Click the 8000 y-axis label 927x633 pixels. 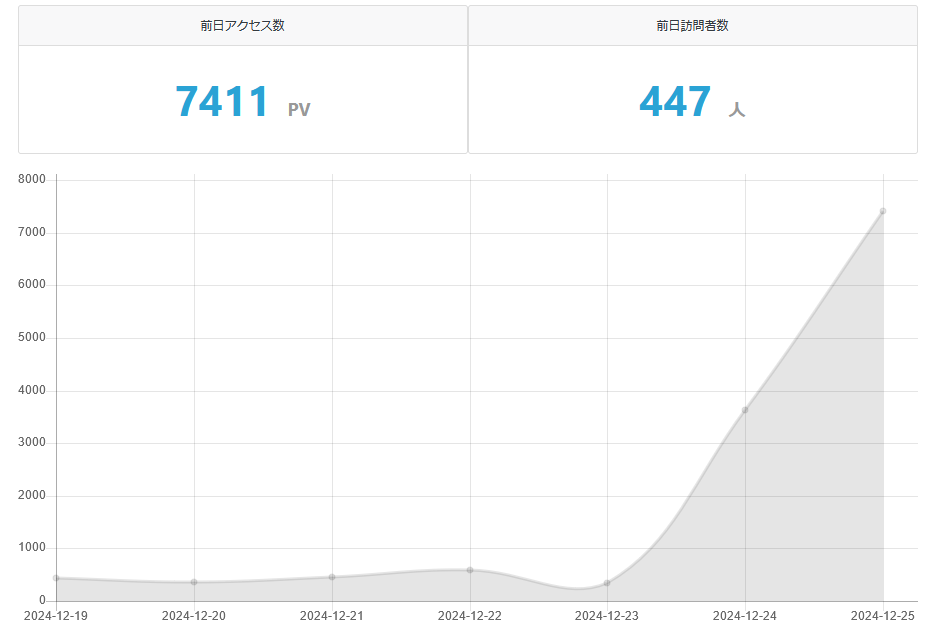click(x=32, y=179)
